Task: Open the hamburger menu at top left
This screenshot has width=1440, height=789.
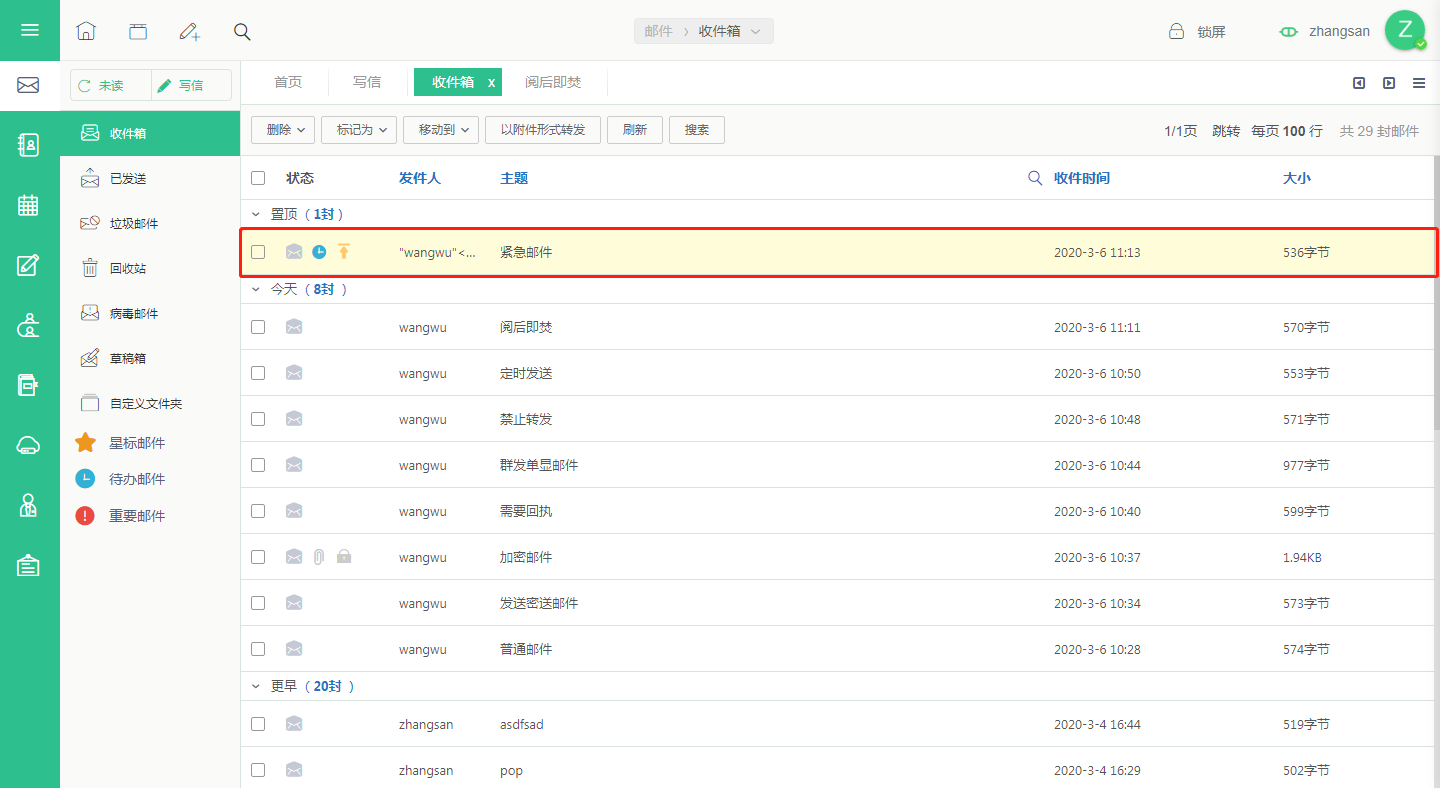Action: 30,30
